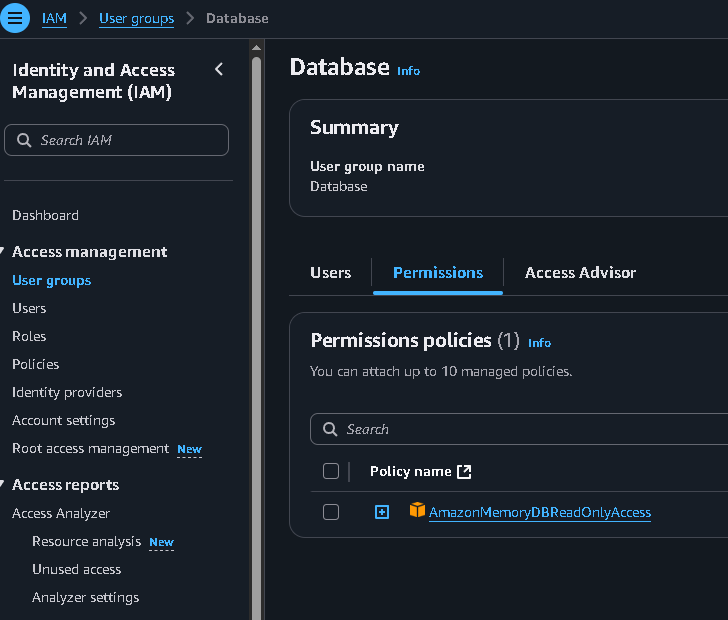
Task: Collapse the Access reports section
Action: click(x=2, y=484)
